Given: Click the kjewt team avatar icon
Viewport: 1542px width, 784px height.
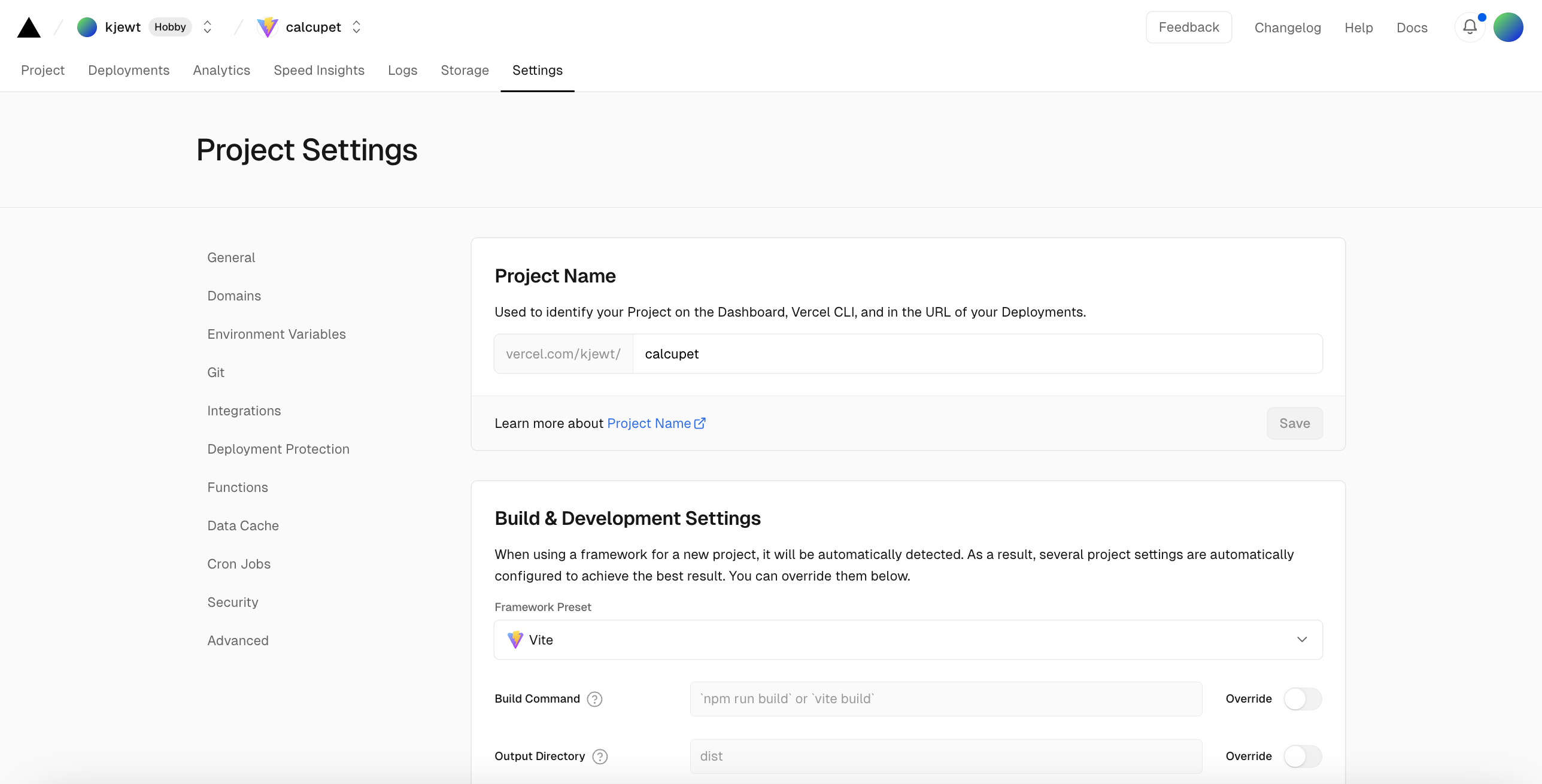Looking at the screenshot, I should (x=87, y=27).
